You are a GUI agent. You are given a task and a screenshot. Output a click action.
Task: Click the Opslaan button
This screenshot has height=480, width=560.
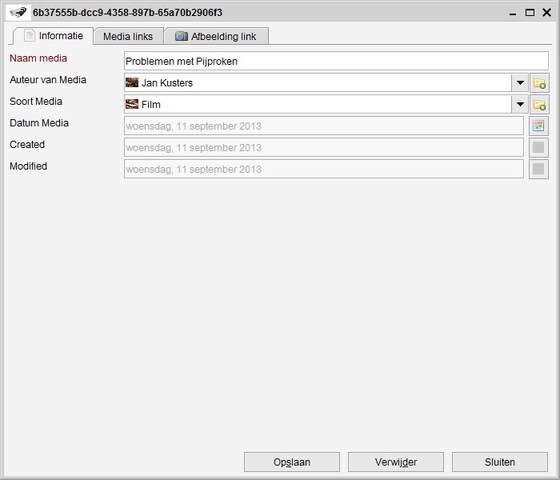click(x=292, y=462)
